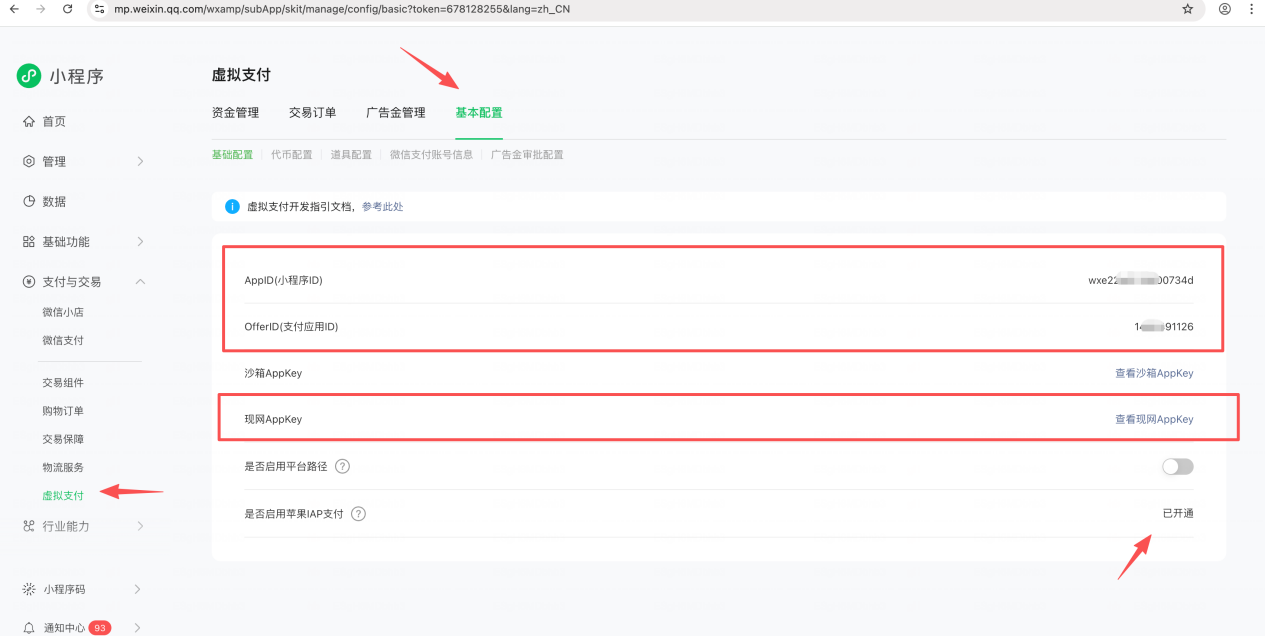Screen dimensions: 1265x636
Task: Click the AppID(小程序ID) label
Action: 284,280
